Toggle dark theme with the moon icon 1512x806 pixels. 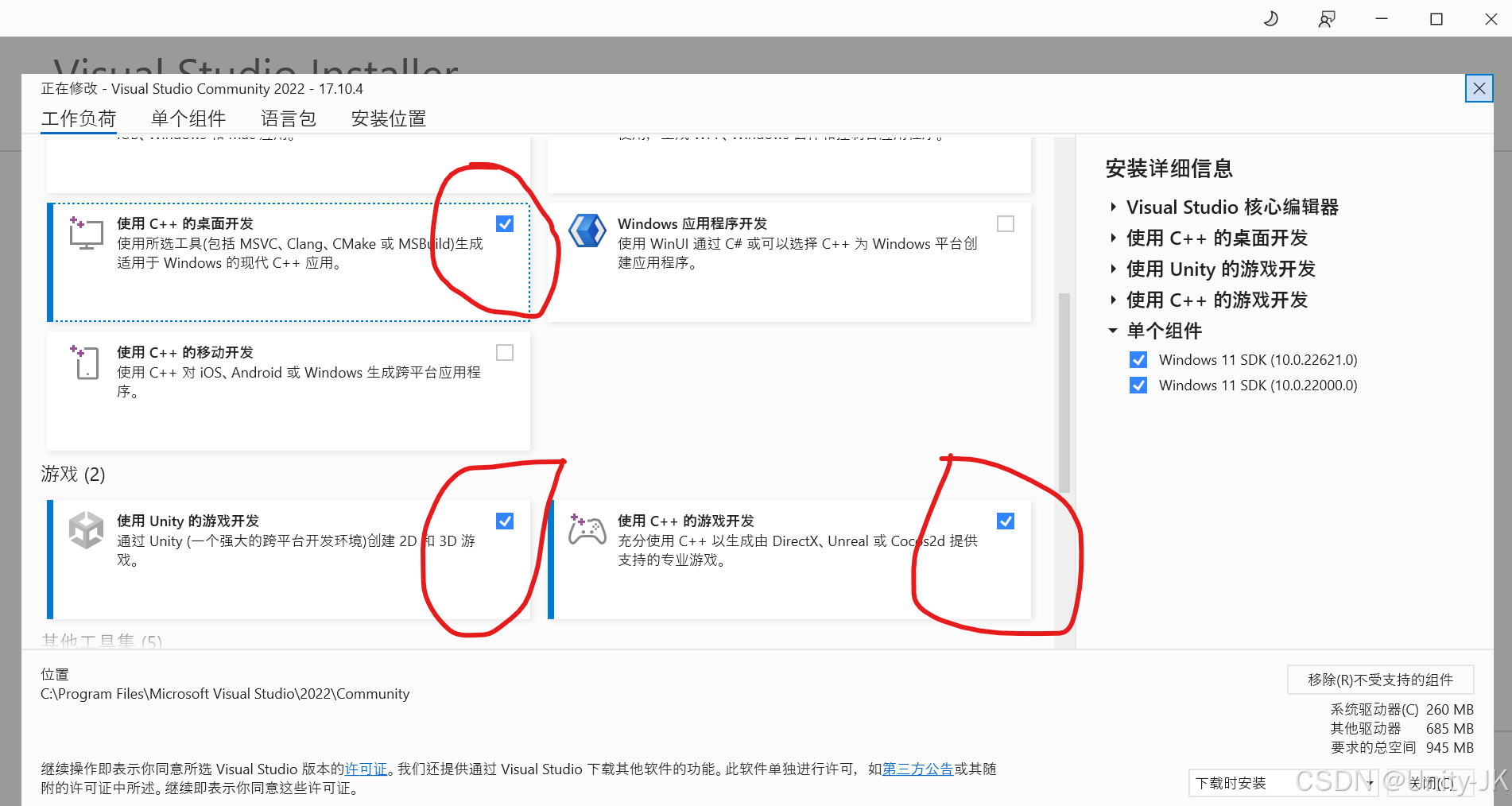pyautogui.click(x=1271, y=18)
